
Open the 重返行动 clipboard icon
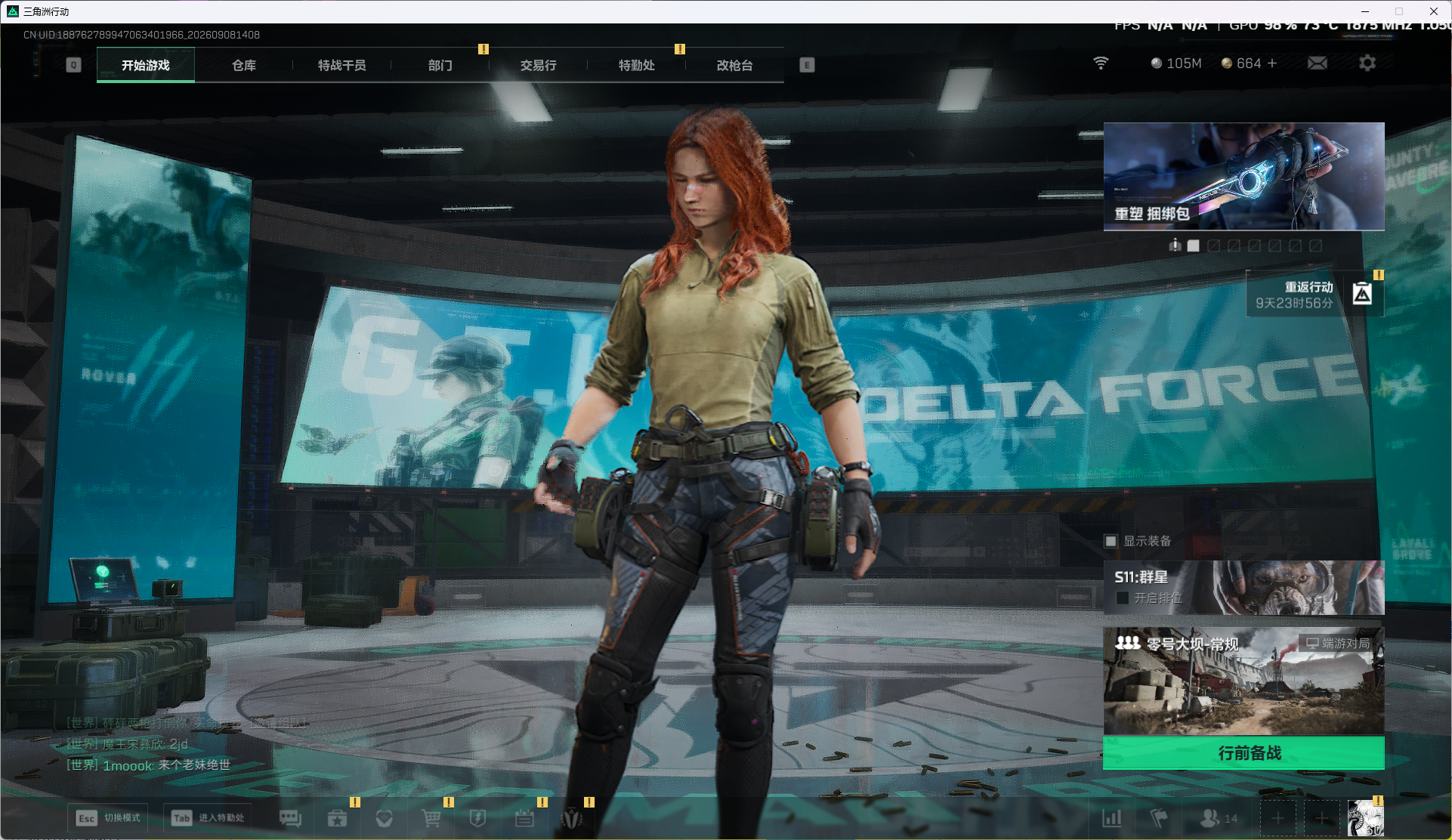(1362, 293)
